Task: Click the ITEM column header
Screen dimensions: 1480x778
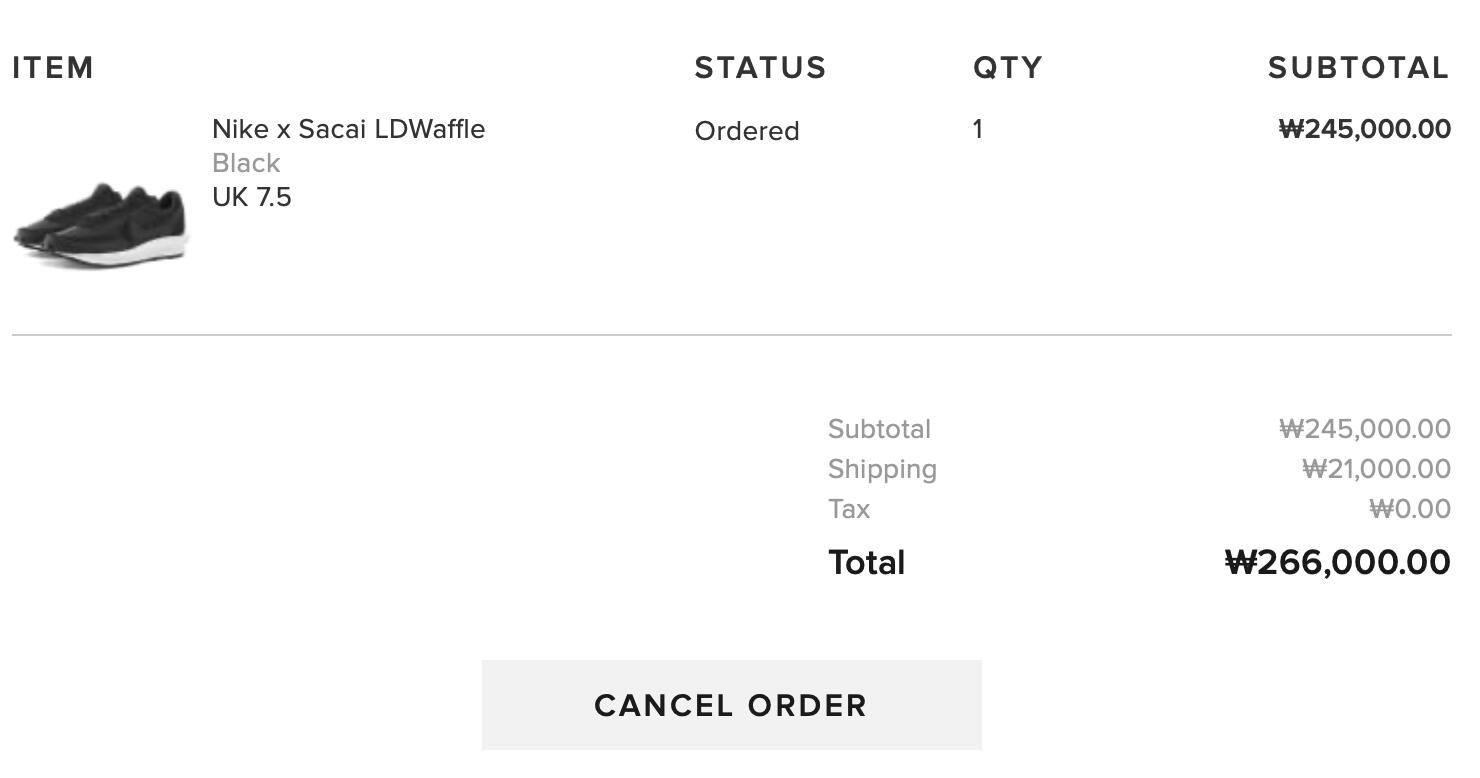Action: [x=53, y=68]
